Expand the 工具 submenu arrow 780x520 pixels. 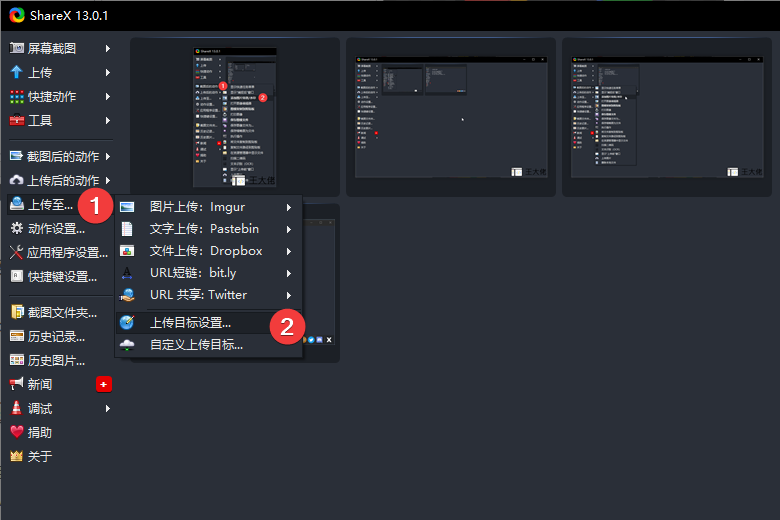click(107, 120)
